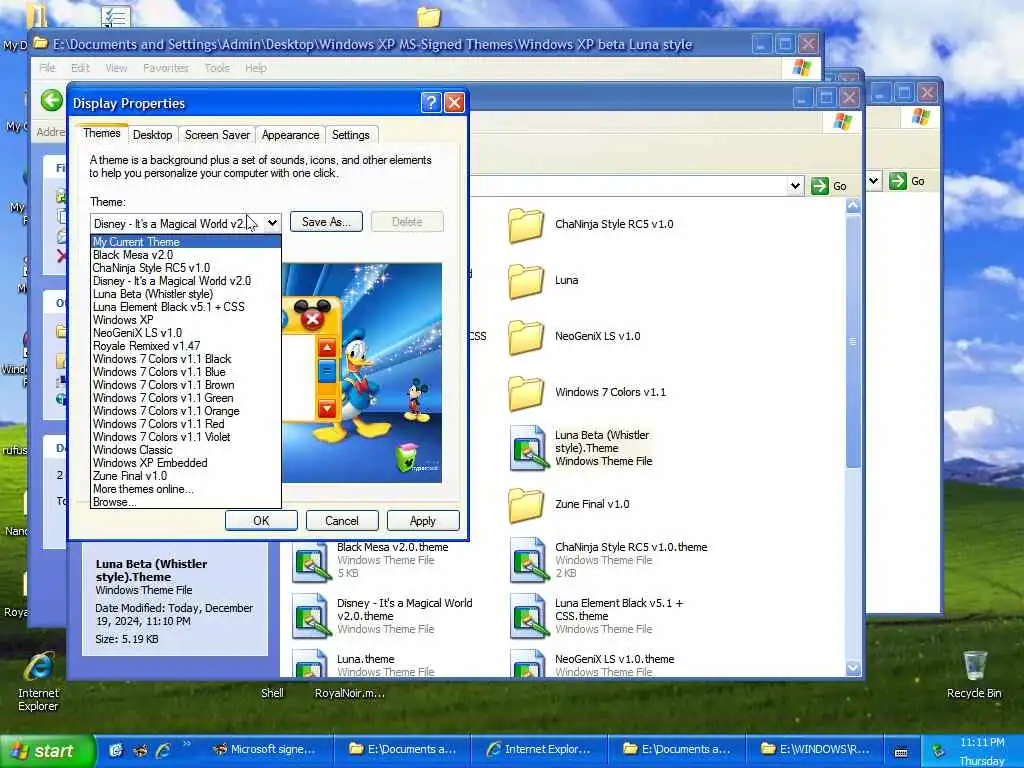
Task: Choose My Current Theme from list
Action: [185, 242]
